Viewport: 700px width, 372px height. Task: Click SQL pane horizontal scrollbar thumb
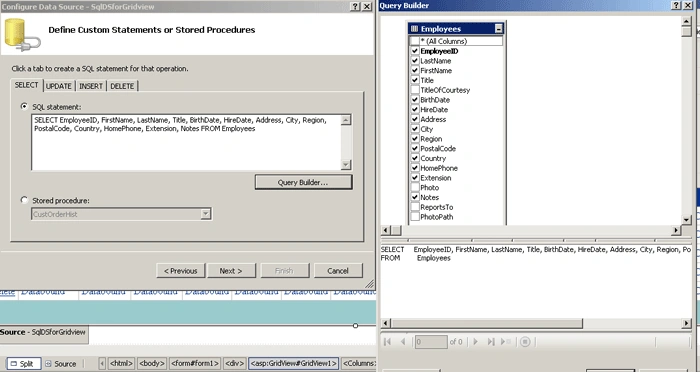(486, 323)
